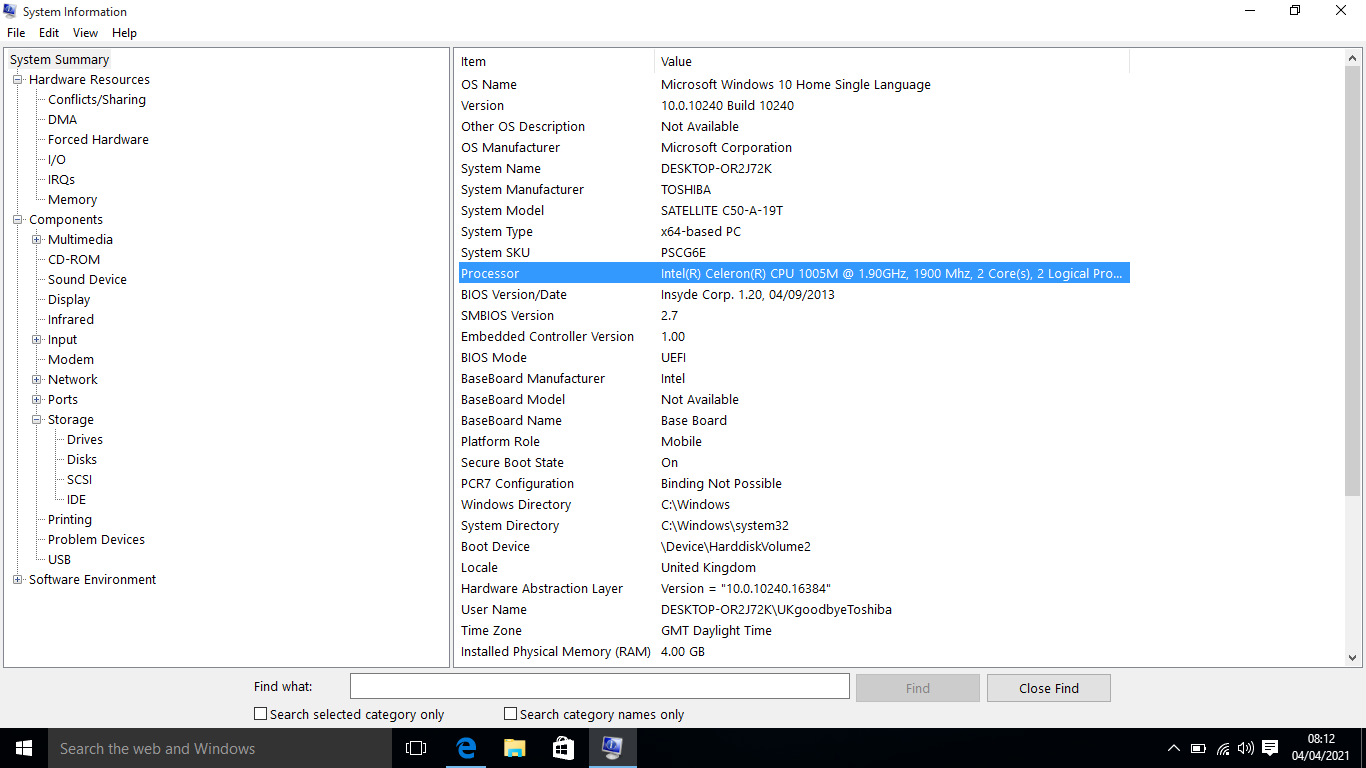1366x768 pixels.
Task: Expand the Network node in Components
Action: coord(37,380)
